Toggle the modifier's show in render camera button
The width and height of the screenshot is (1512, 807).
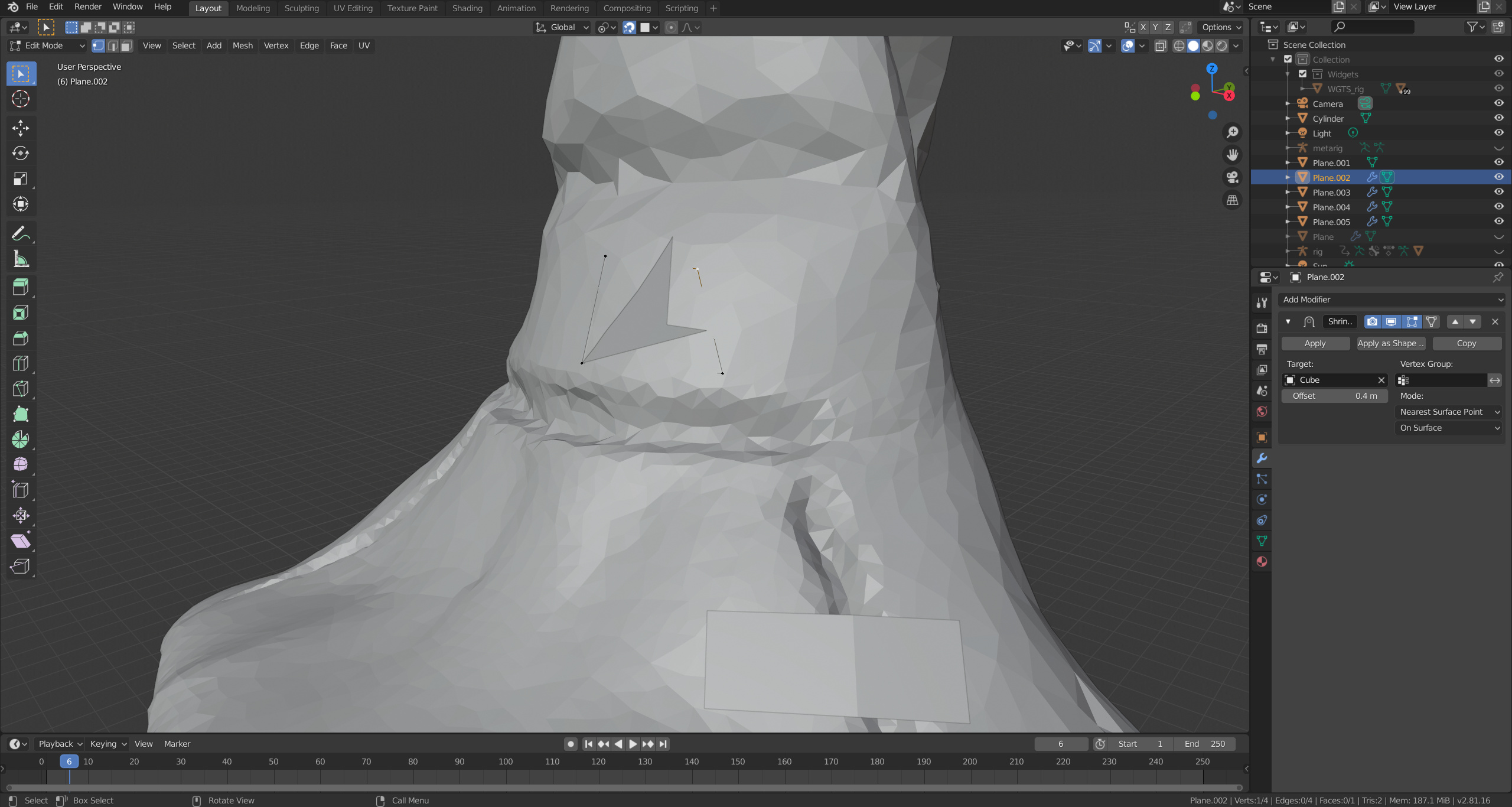point(1372,322)
